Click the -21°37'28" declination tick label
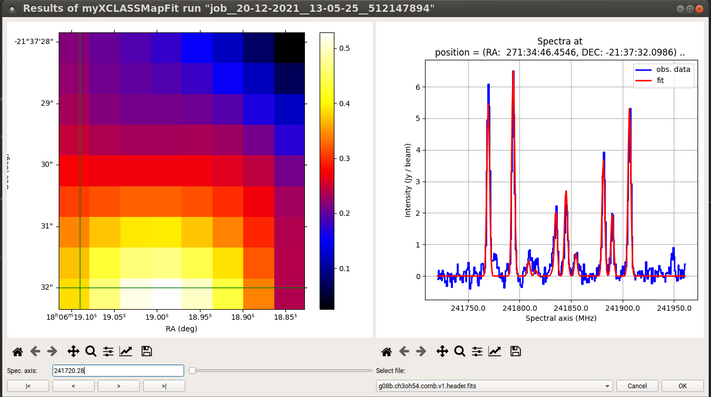This screenshot has height=397, width=711. point(34,42)
